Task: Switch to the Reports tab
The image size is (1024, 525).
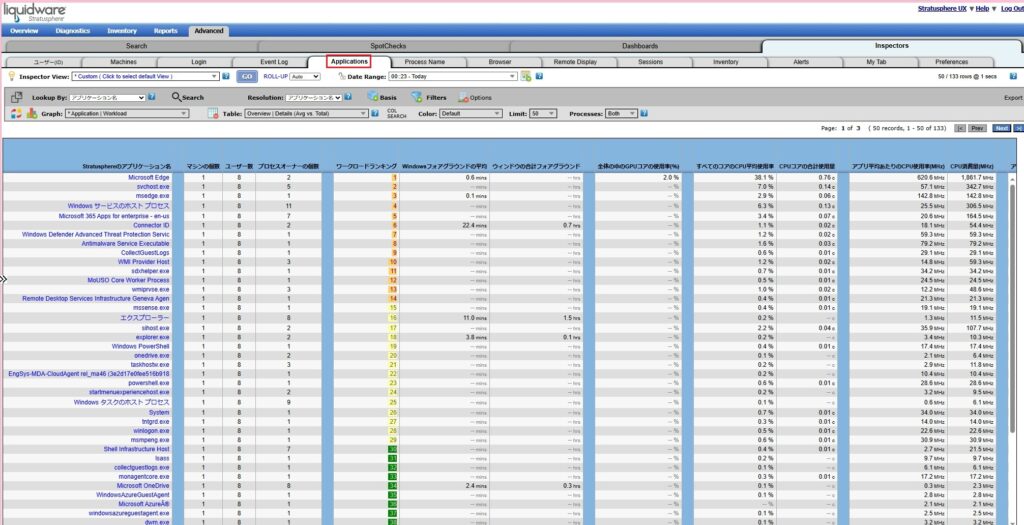Action: click(166, 31)
